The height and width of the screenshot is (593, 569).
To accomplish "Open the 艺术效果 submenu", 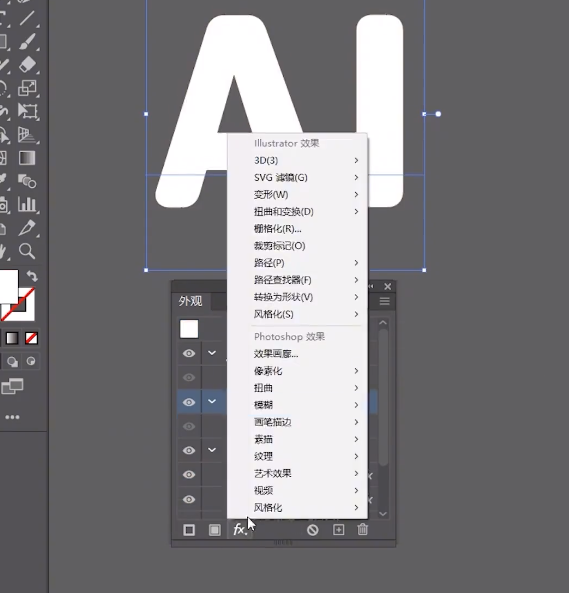I will click(x=297, y=473).
